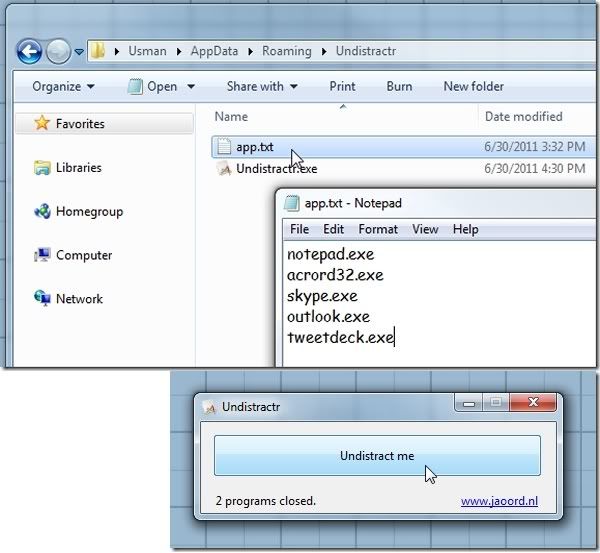Click the Undistractr.exe application icon
The image size is (600, 553).
tap(224, 169)
